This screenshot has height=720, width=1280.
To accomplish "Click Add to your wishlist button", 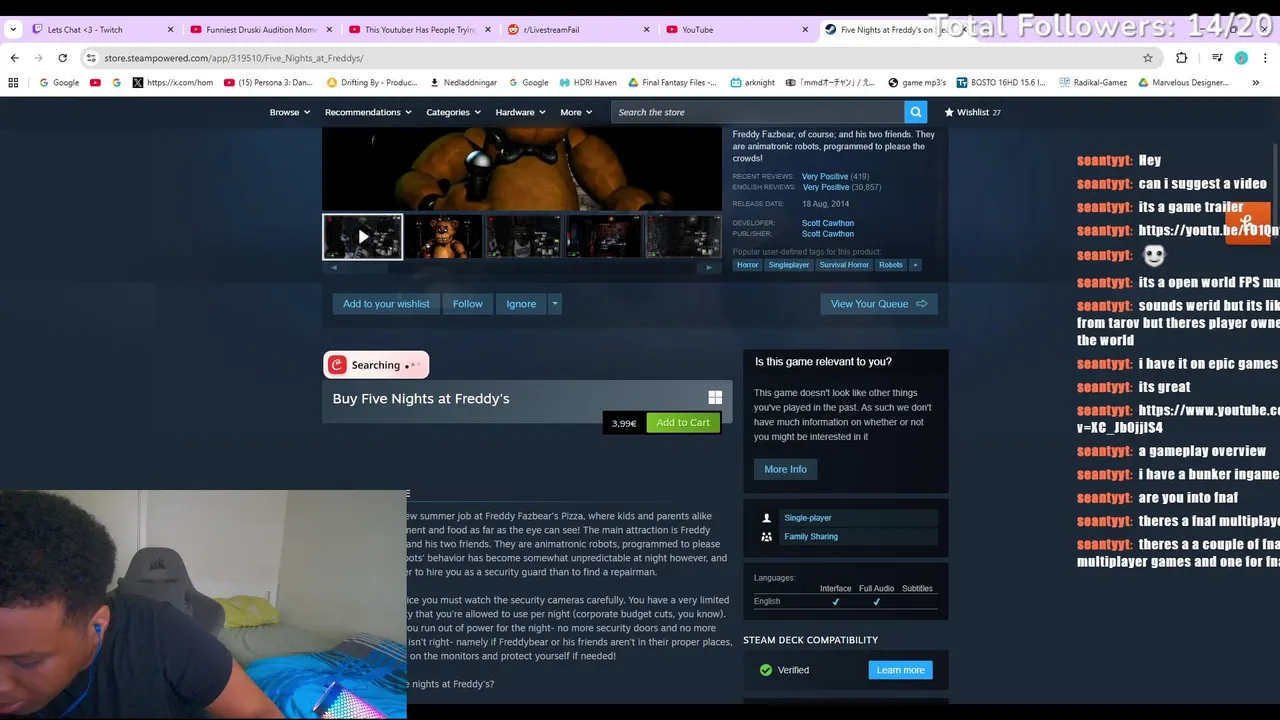I will [x=386, y=304].
